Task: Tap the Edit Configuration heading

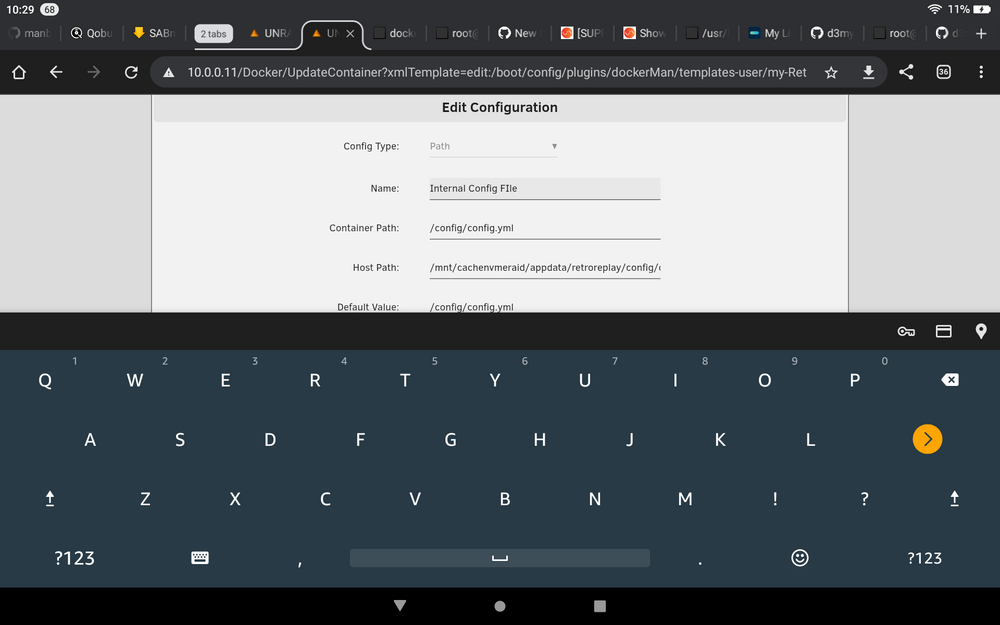Action: click(x=499, y=108)
